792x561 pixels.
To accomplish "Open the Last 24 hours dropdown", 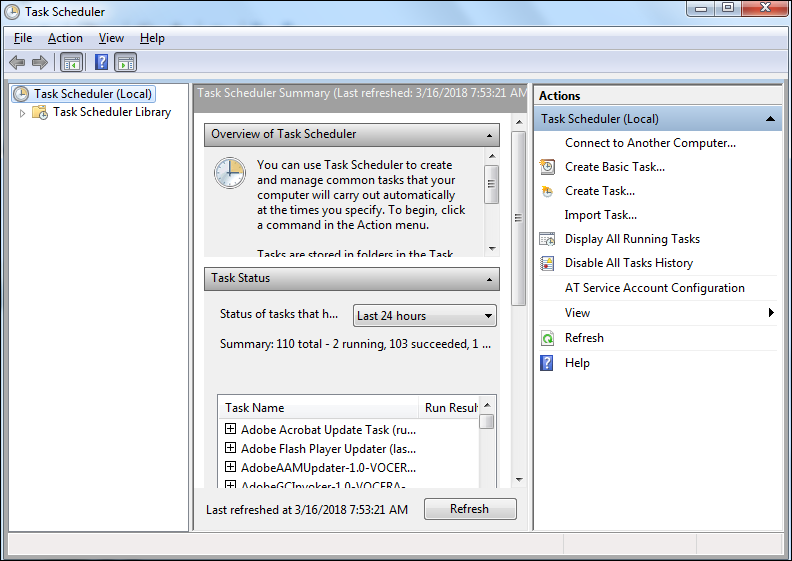I will (x=425, y=316).
